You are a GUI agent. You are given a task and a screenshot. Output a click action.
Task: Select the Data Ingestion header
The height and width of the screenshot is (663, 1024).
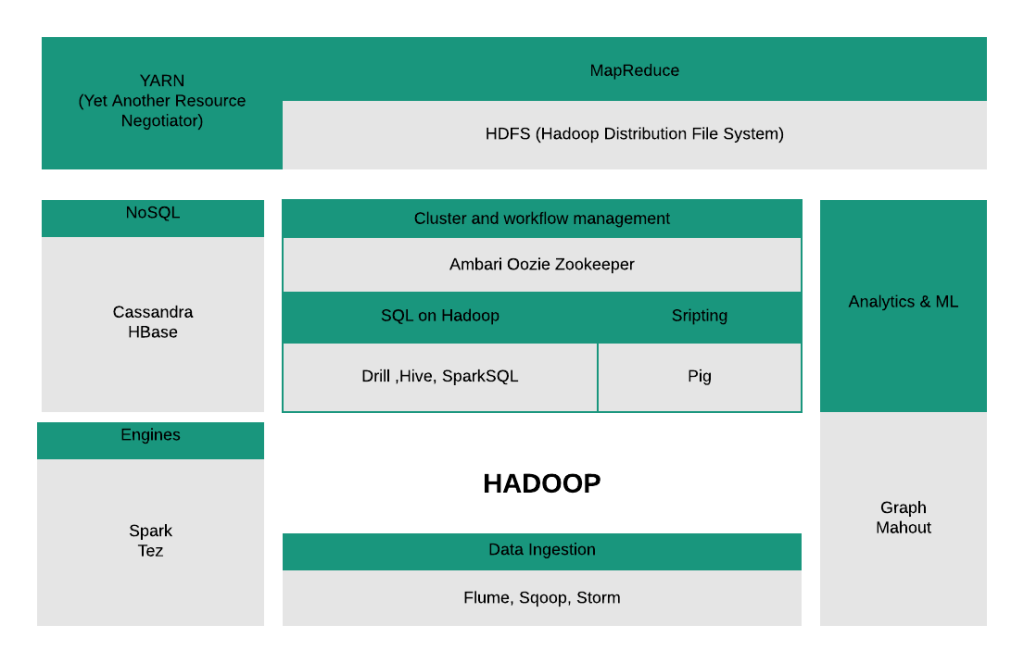[x=542, y=550]
